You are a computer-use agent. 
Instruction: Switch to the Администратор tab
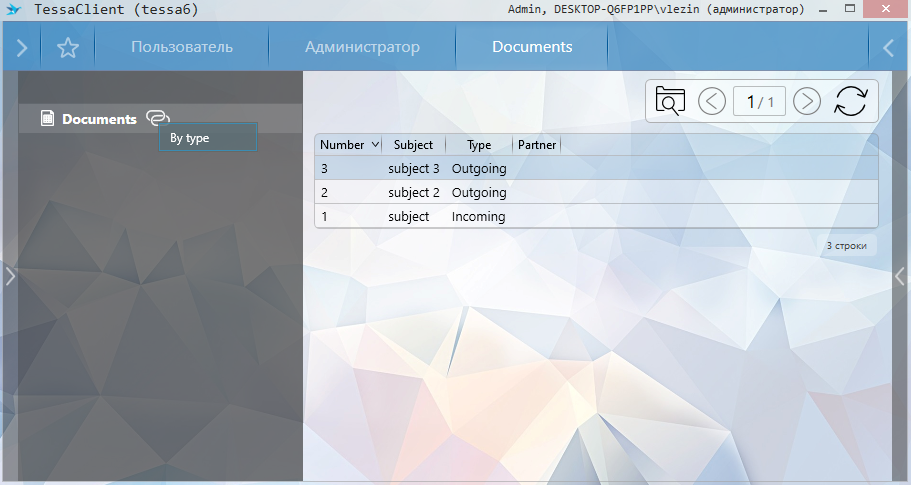362,47
